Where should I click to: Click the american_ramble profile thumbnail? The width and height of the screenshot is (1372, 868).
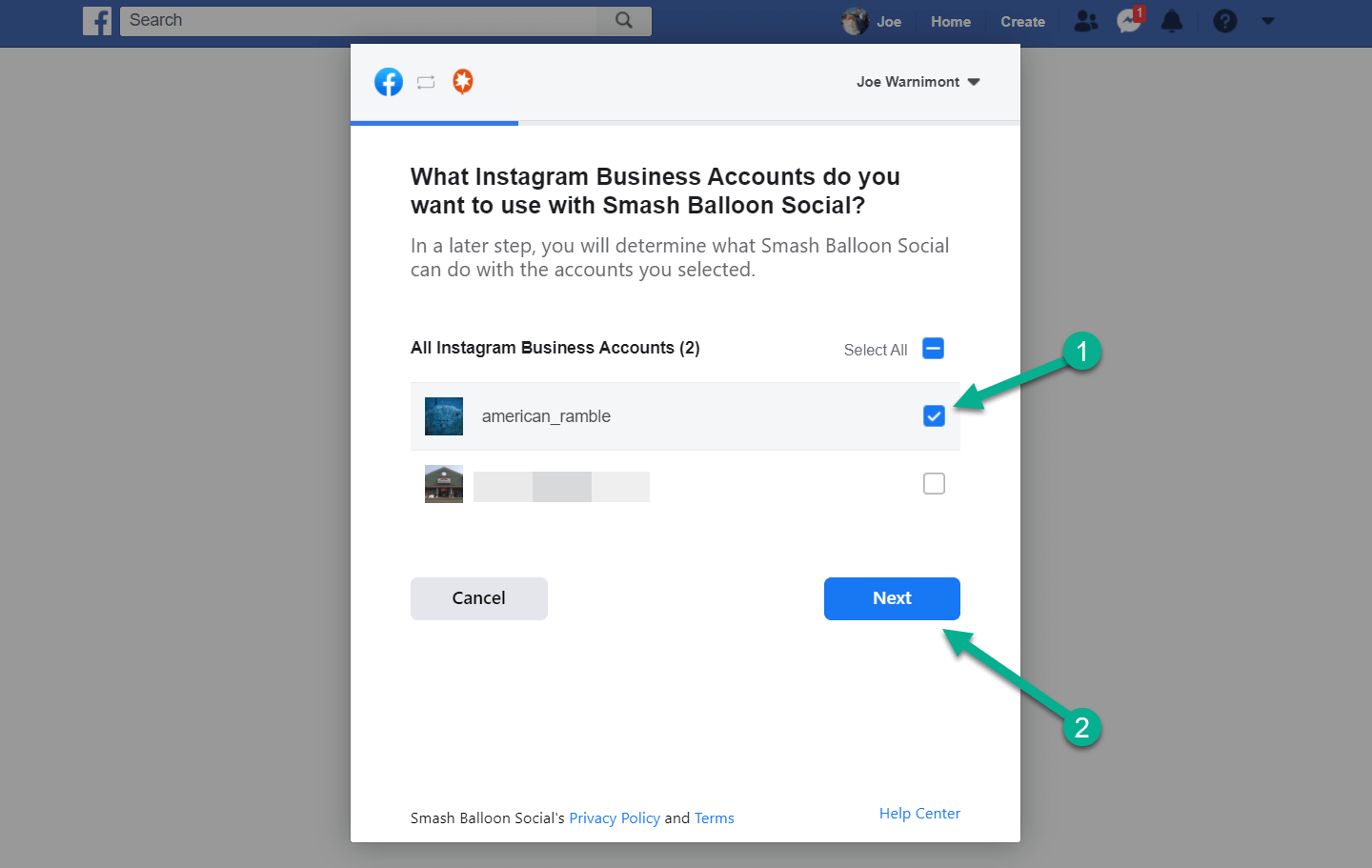coord(444,416)
